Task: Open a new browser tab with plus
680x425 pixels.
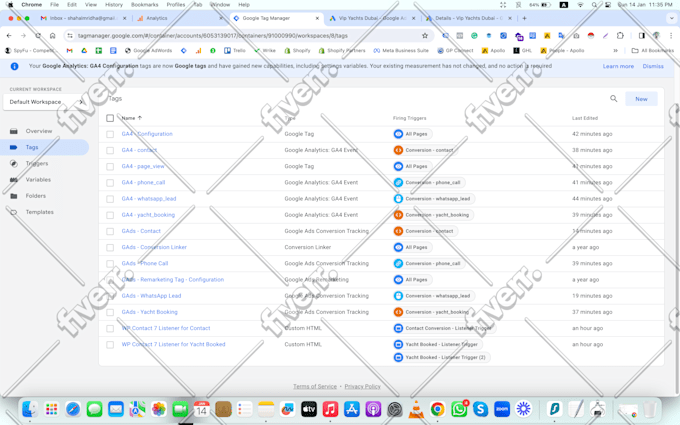Action: pyautogui.click(x=524, y=18)
